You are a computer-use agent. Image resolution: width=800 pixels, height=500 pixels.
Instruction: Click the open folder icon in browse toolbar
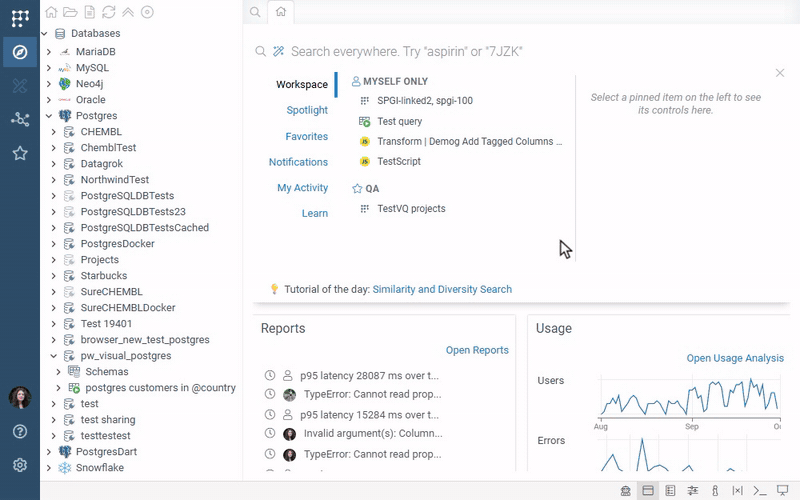pyautogui.click(x=70, y=12)
